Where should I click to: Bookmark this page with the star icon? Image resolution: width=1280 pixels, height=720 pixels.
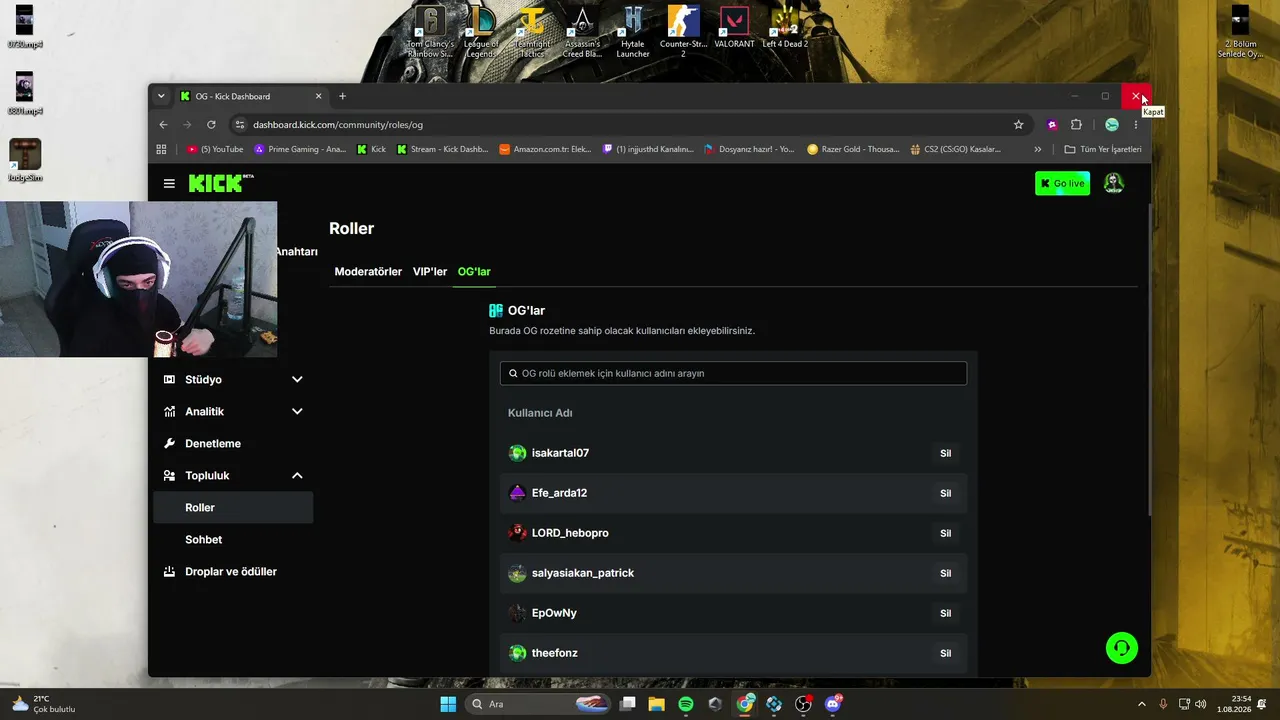click(1018, 124)
